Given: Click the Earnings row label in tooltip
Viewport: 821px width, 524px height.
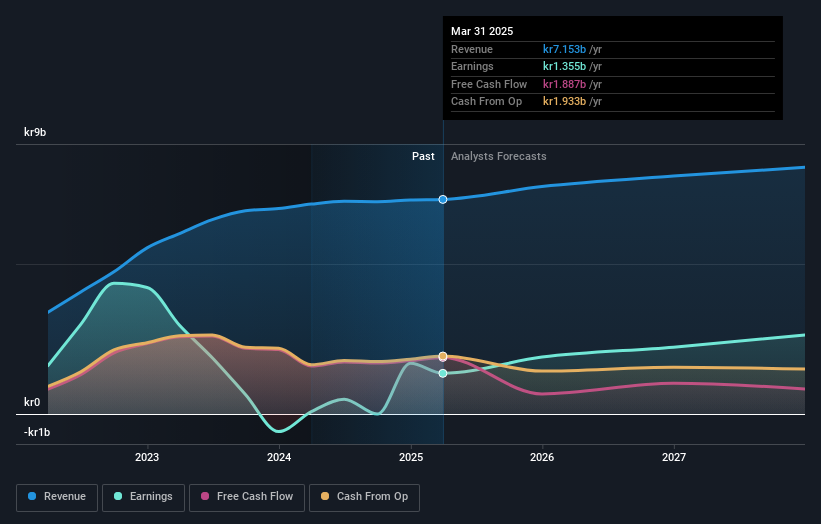Looking at the screenshot, I should tap(472, 66).
